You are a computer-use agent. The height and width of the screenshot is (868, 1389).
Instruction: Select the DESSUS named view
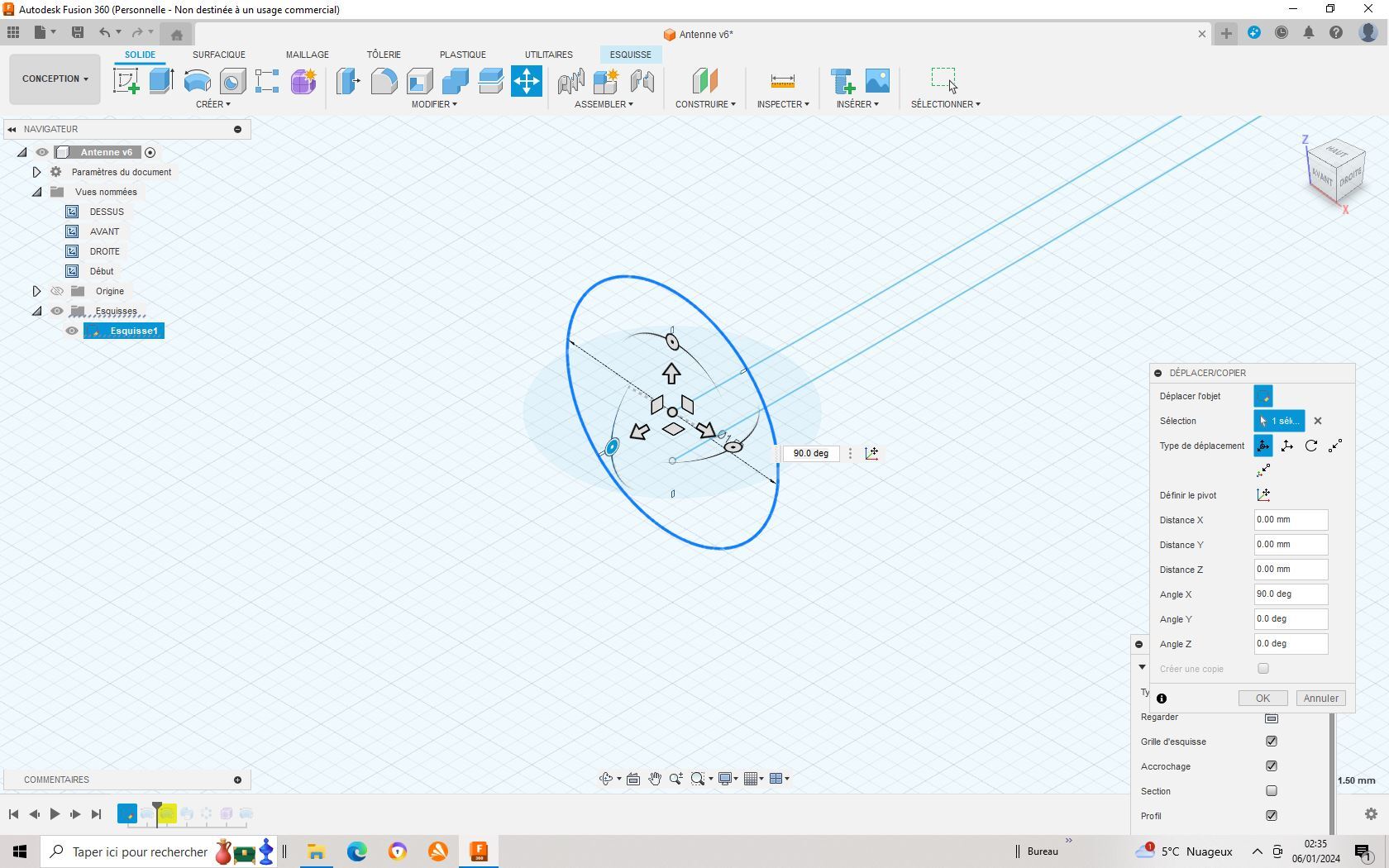(107, 212)
